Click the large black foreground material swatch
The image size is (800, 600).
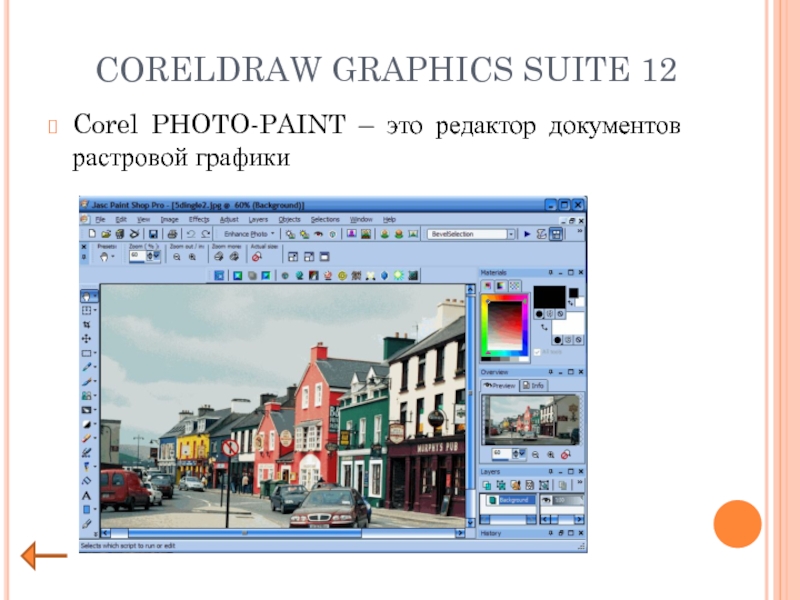point(549,296)
